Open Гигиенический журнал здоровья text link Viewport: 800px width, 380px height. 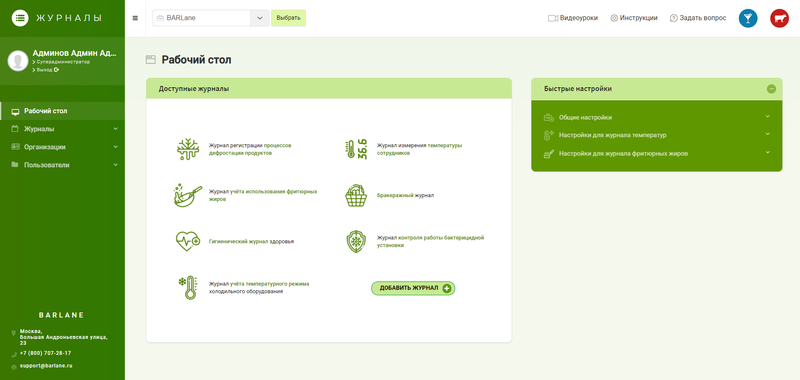(x=251, y=241)
